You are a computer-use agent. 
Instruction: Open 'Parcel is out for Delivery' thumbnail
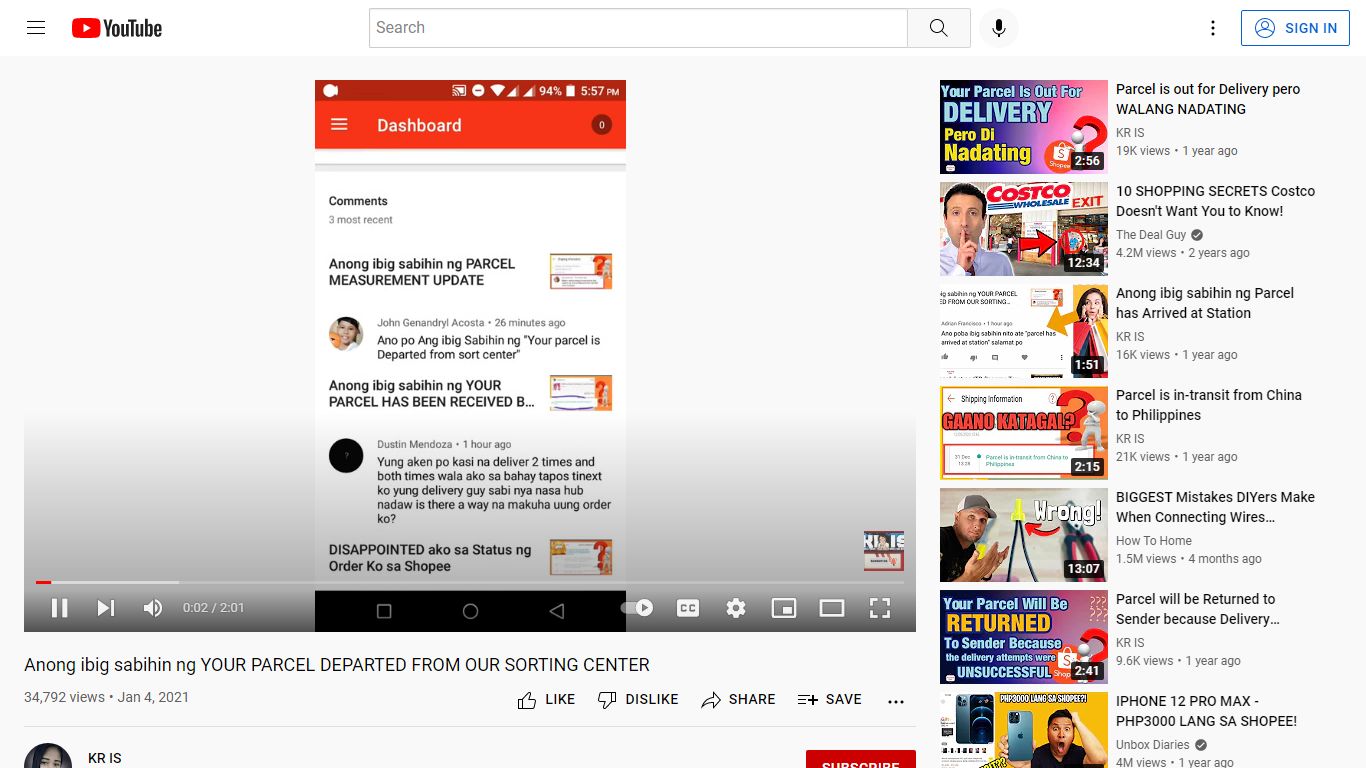click(1024, 127)
